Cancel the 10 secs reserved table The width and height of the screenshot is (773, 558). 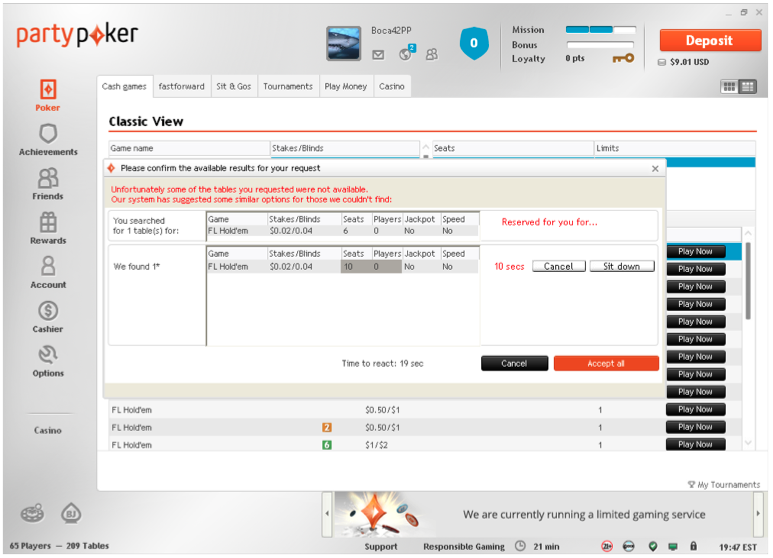click(559, 266)
